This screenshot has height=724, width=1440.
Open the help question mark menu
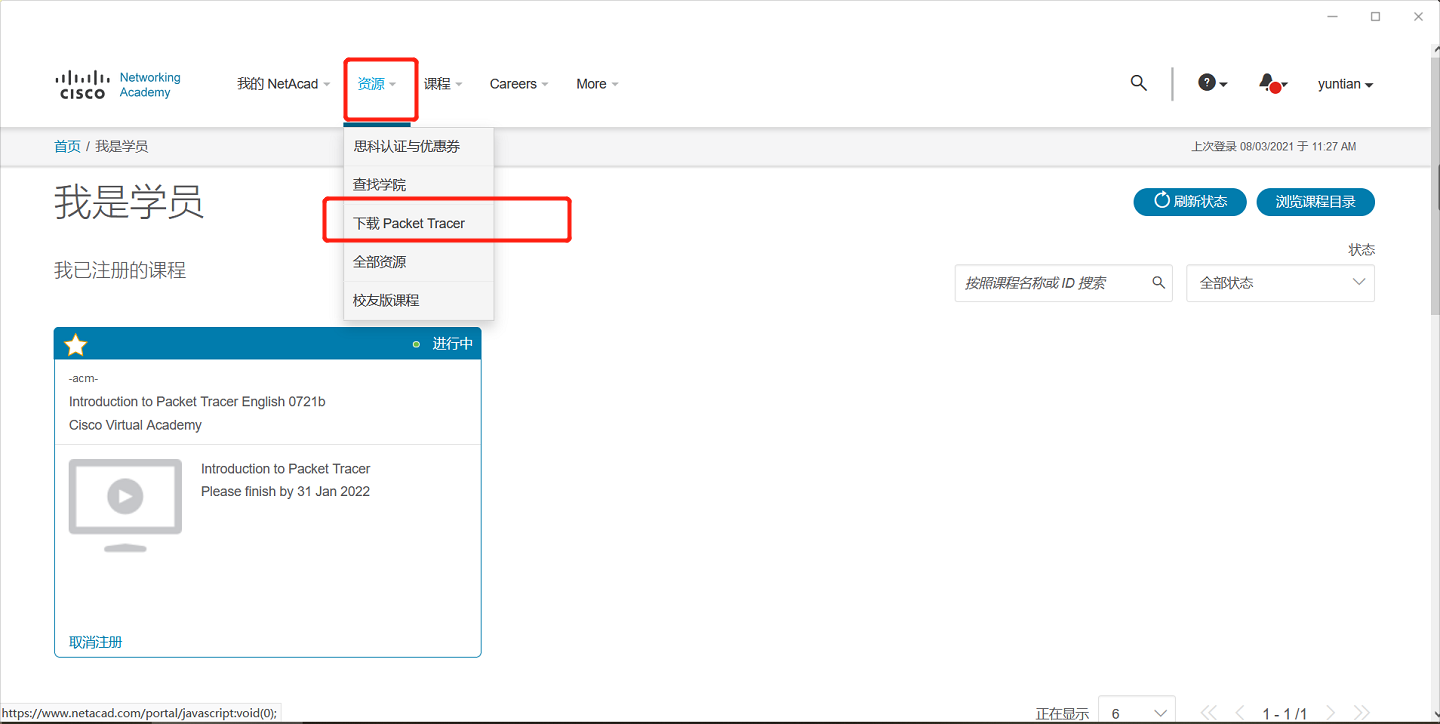(1212, 83)
